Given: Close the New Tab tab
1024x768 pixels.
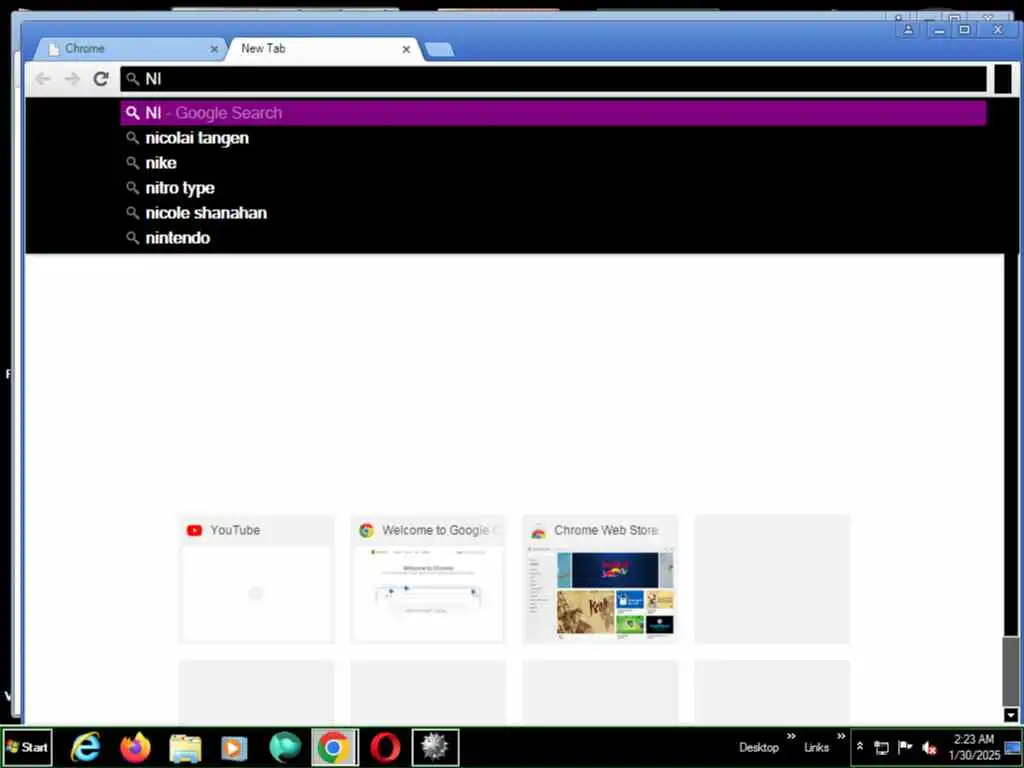Looking at the screenshot, I should point(406,49).
